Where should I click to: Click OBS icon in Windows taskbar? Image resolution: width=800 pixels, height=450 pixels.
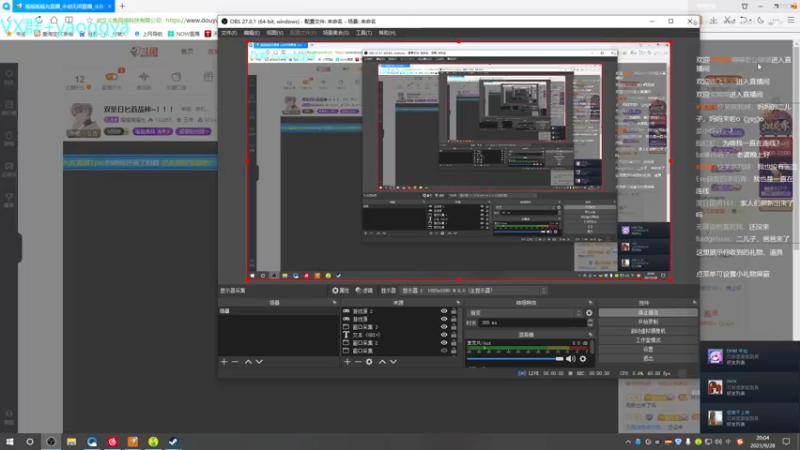click(51, 441)
